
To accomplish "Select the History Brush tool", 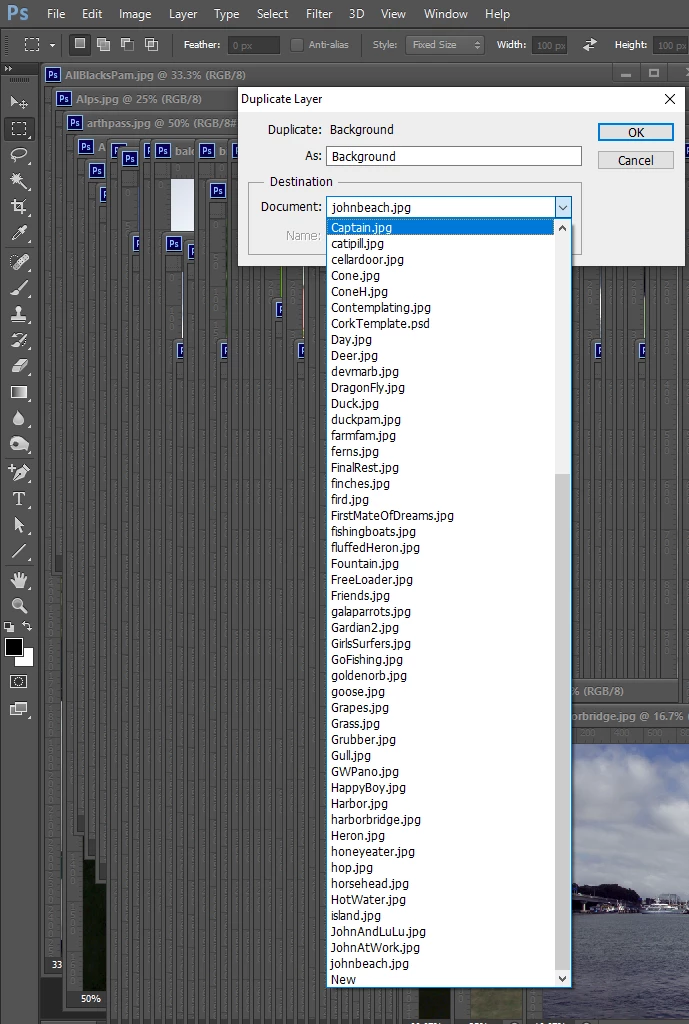I will click(x=19, y=340).
